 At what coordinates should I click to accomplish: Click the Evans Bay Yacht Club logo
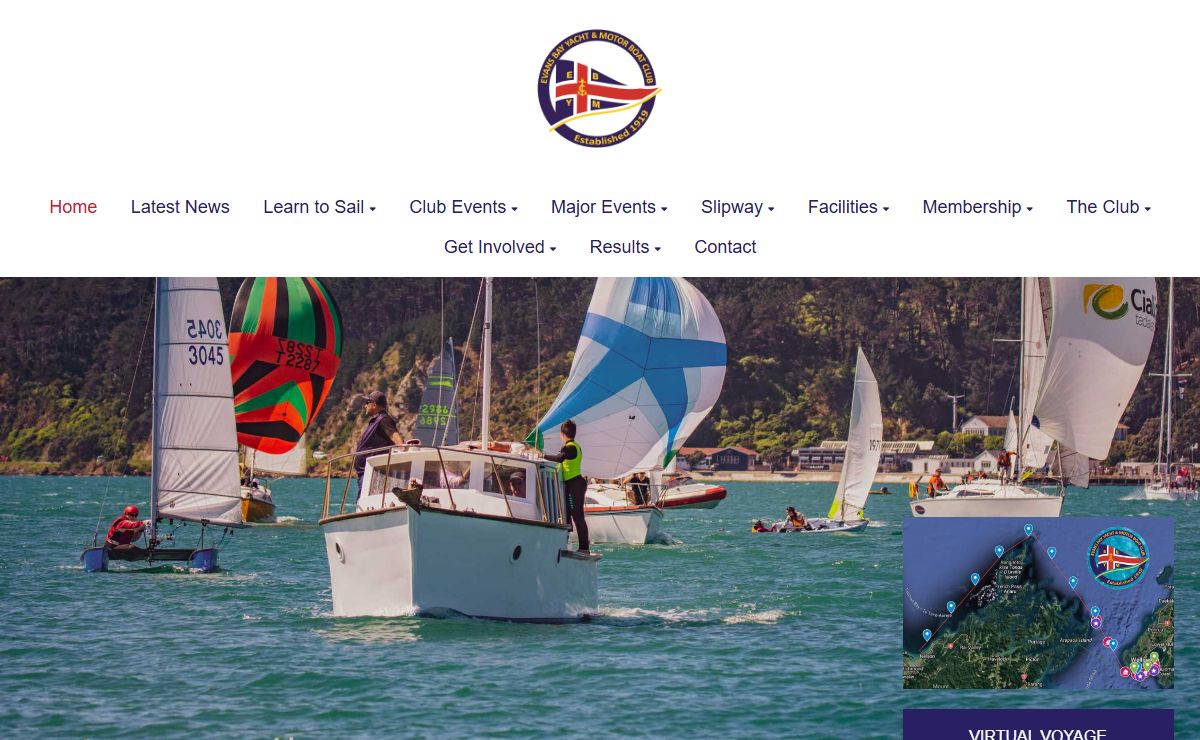599,89
